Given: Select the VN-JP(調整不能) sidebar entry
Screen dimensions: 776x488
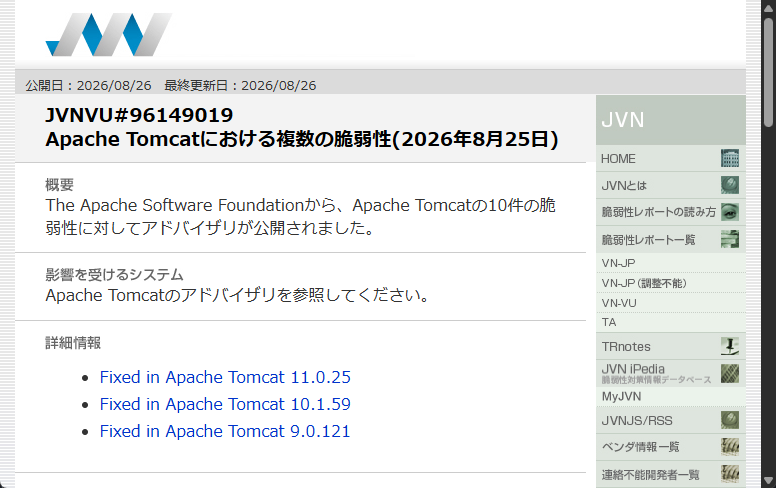Looking at the screenshot, I should 671,283.
